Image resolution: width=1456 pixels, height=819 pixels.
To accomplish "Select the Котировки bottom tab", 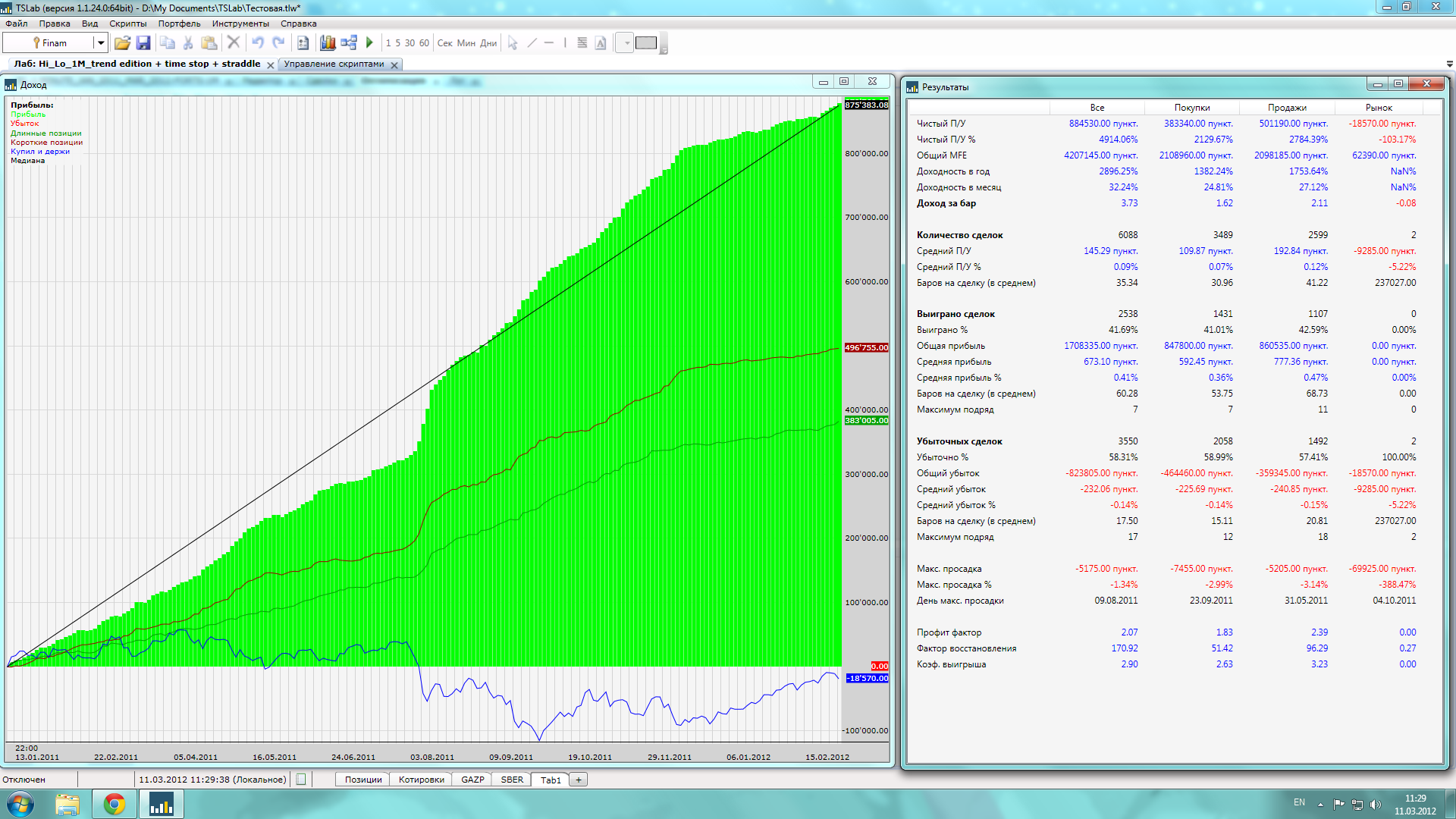I will click(421, 780).
